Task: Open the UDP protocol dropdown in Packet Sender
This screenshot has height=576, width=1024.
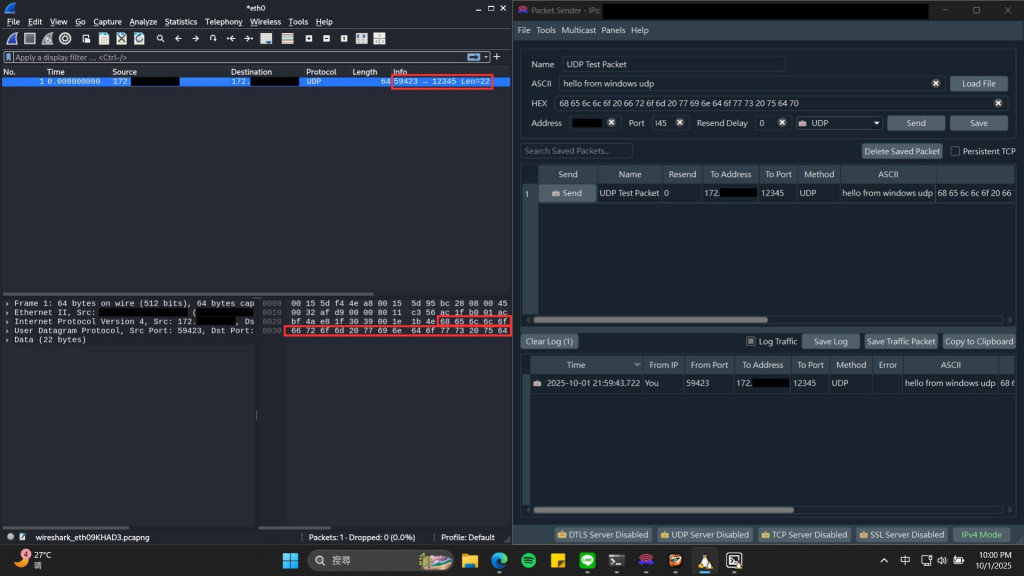Action: point(839,123)
